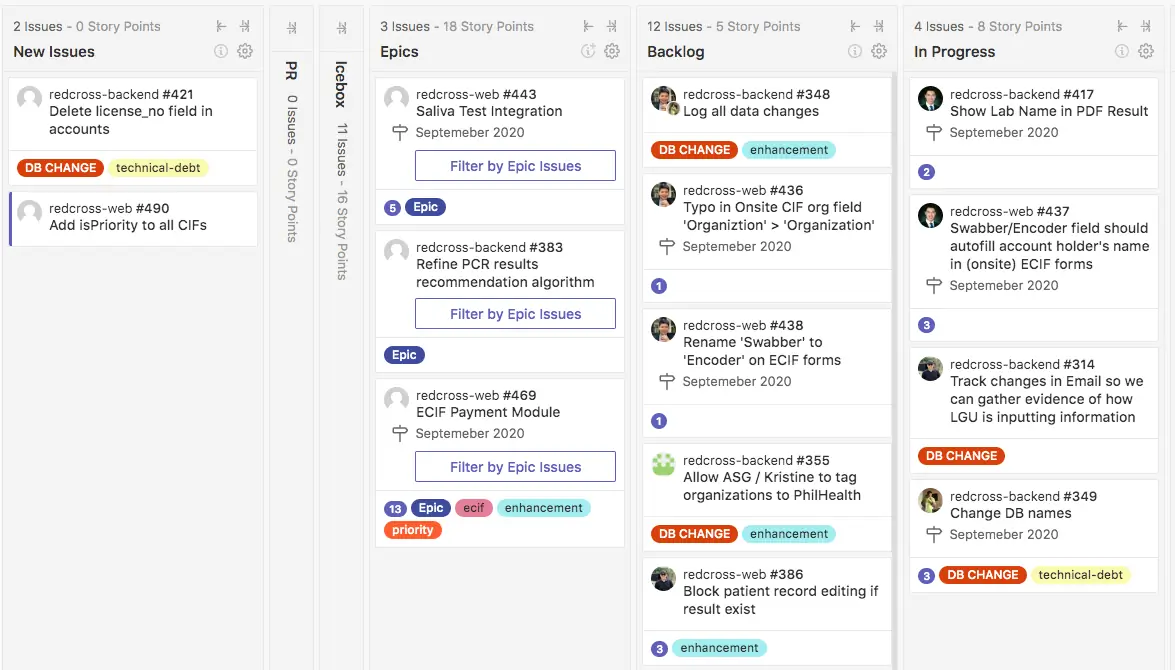This screenshot has height=670, width=1175.
Task: Click milestone signpost icon on issue #469
Action: (400, 433)
